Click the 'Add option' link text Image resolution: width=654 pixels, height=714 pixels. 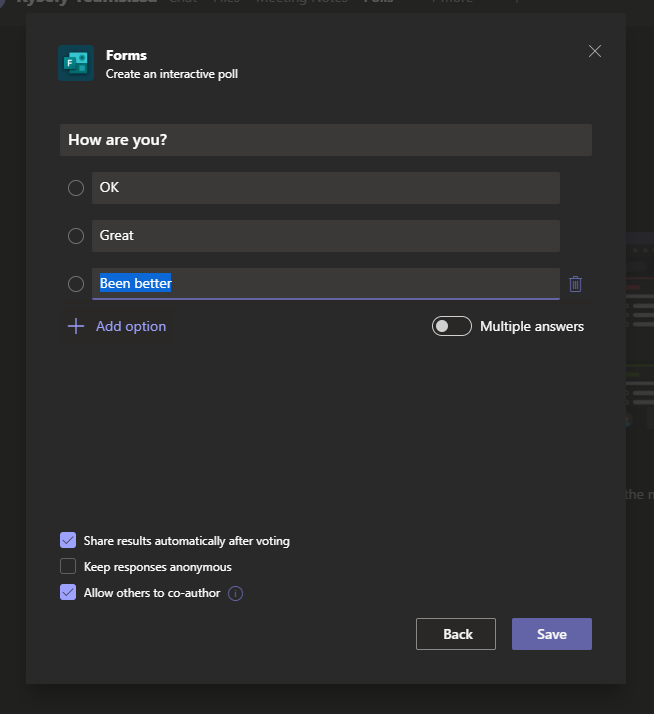click(131, 326)
